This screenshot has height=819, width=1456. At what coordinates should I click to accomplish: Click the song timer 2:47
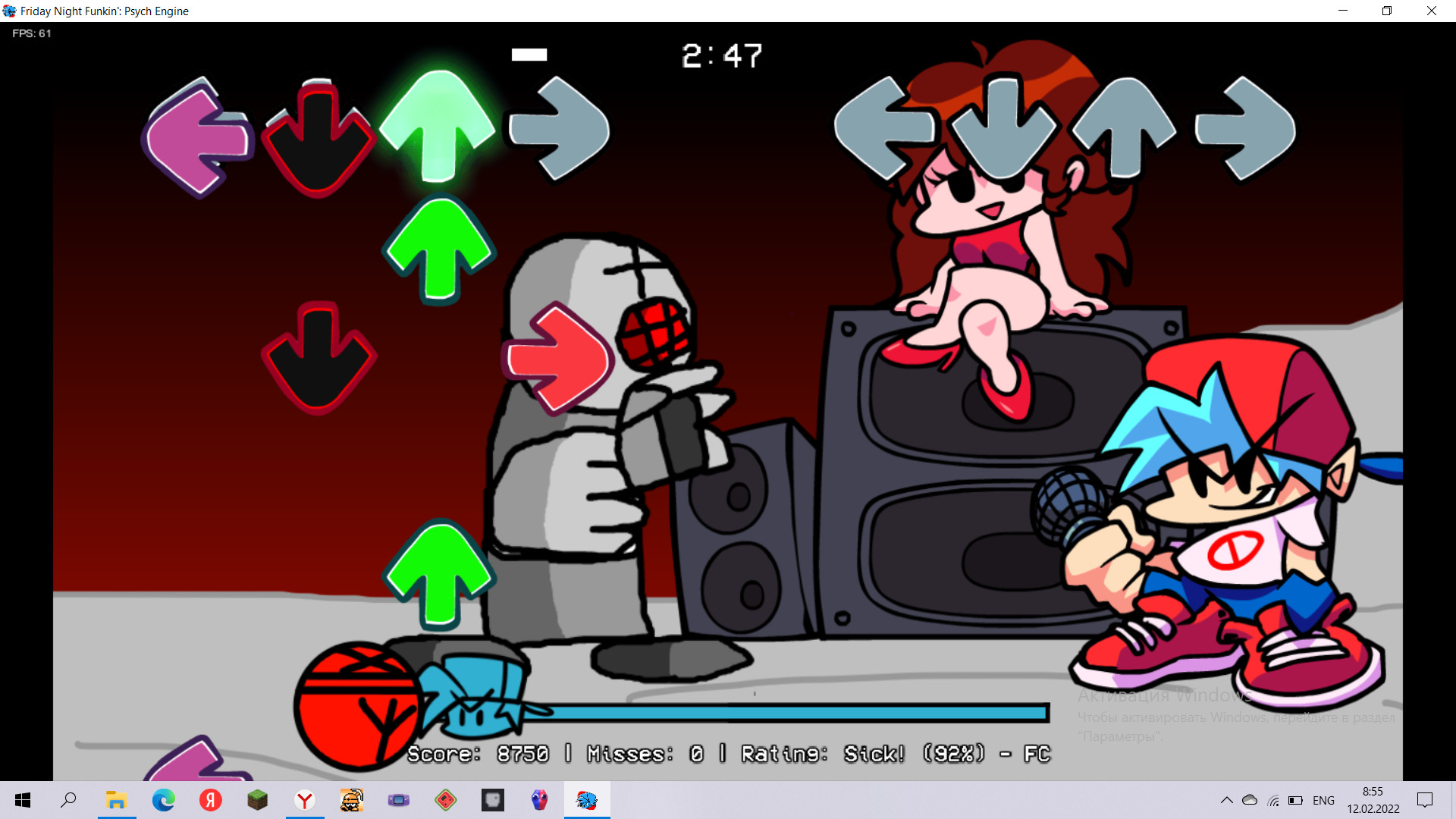click(721, 56)
